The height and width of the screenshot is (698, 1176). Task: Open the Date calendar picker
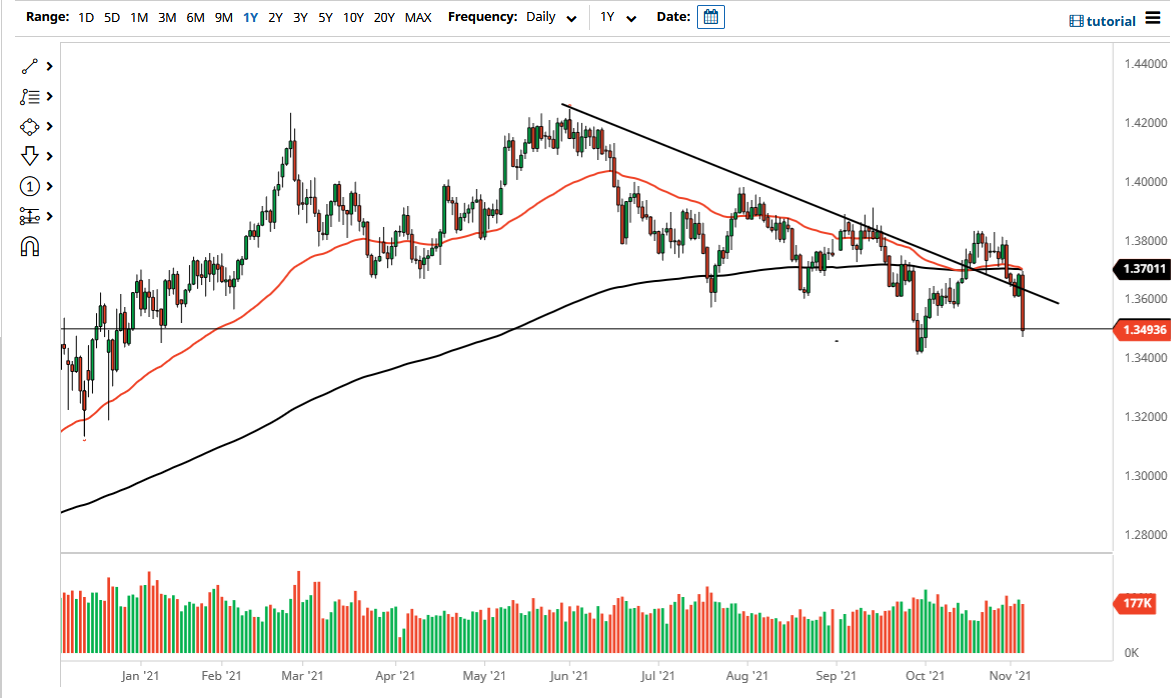point(710,17)
